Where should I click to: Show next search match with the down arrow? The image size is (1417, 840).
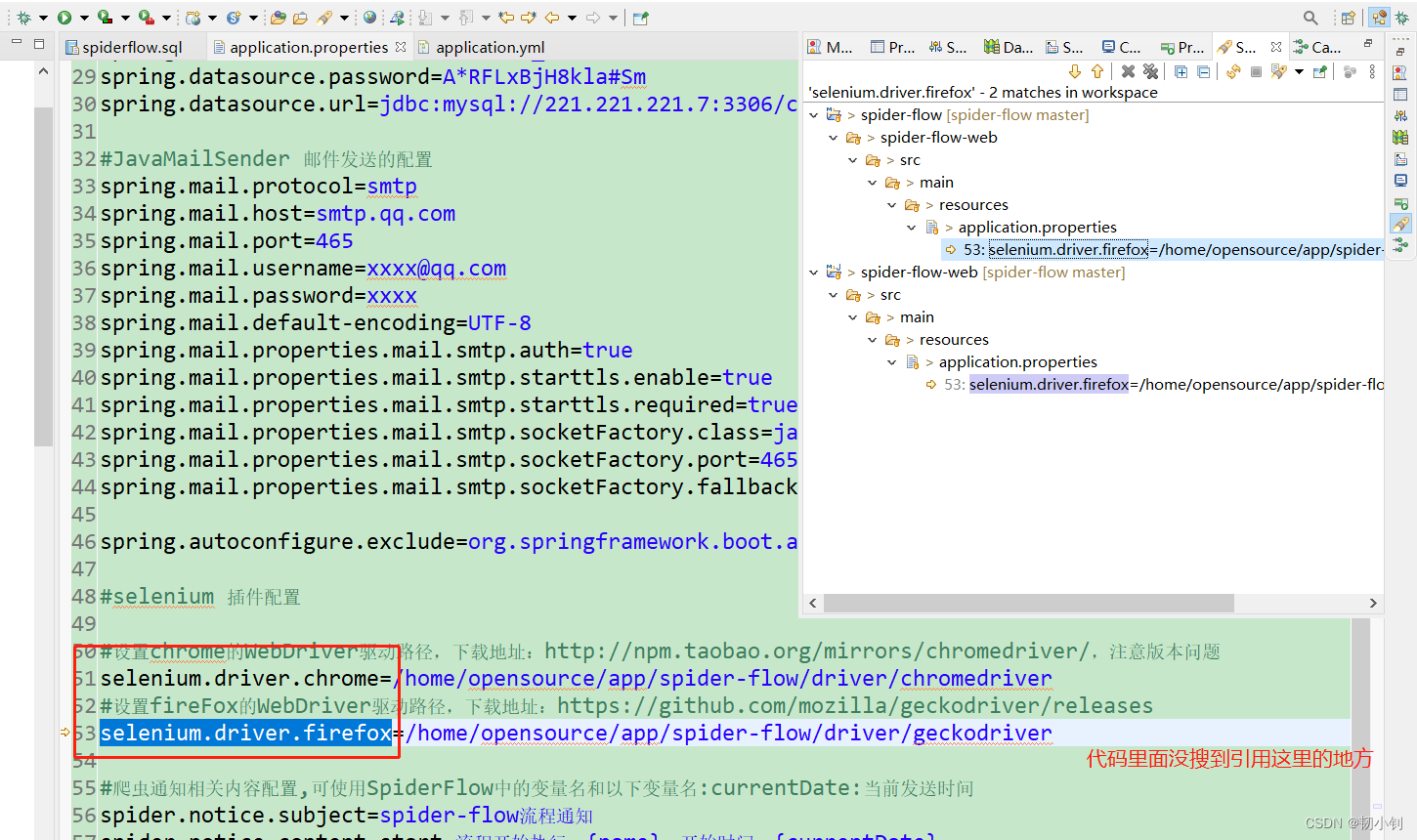[x=1075, y=71]
